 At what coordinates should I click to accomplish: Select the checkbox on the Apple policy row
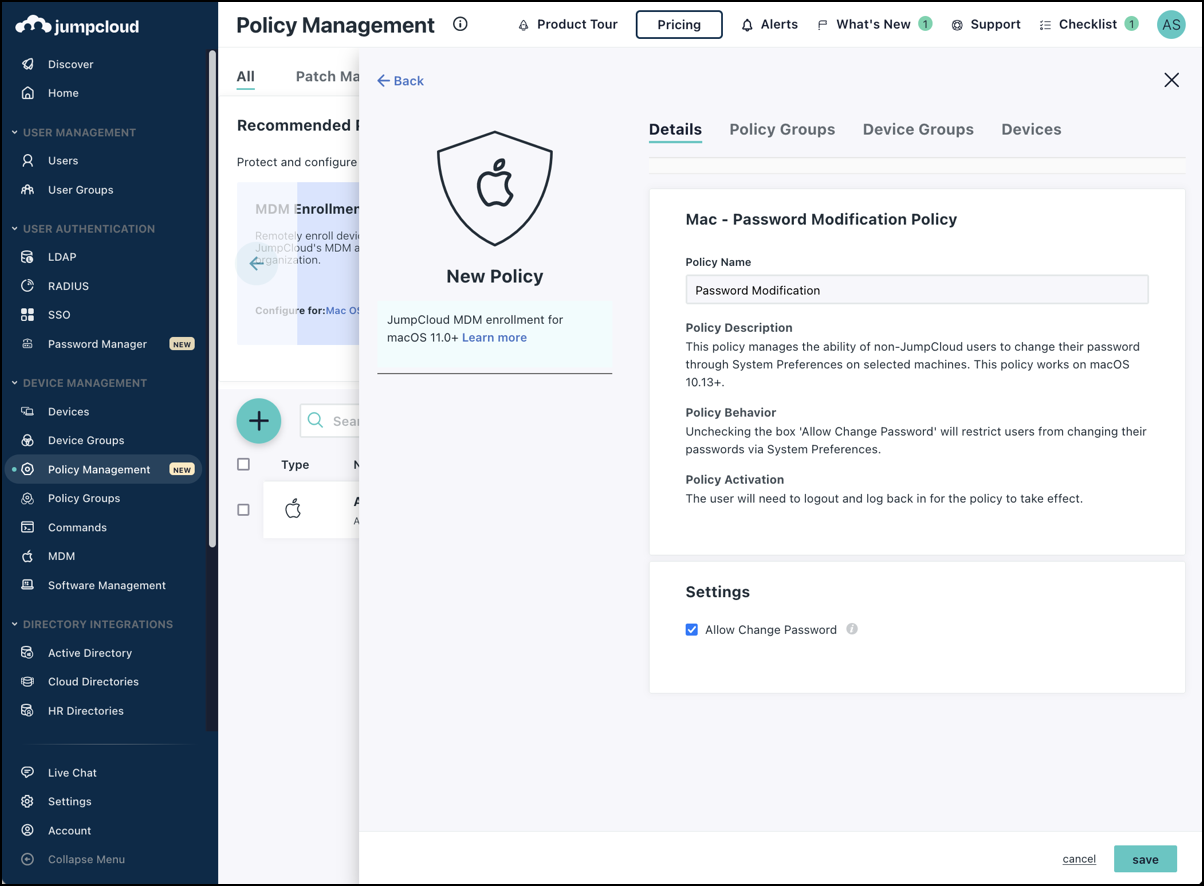click(243, 510)
